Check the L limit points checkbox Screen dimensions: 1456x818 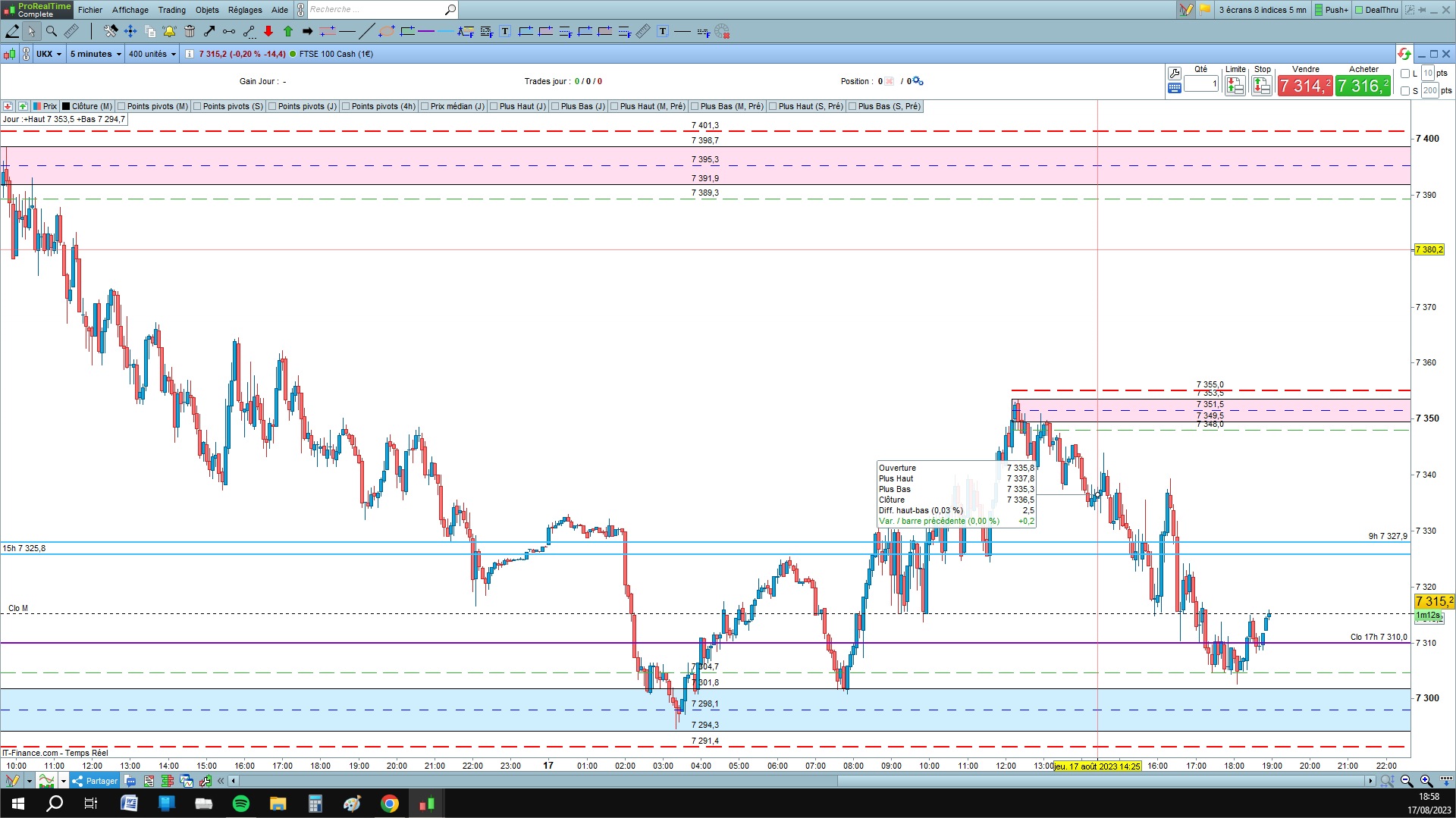coord(1405,74)
